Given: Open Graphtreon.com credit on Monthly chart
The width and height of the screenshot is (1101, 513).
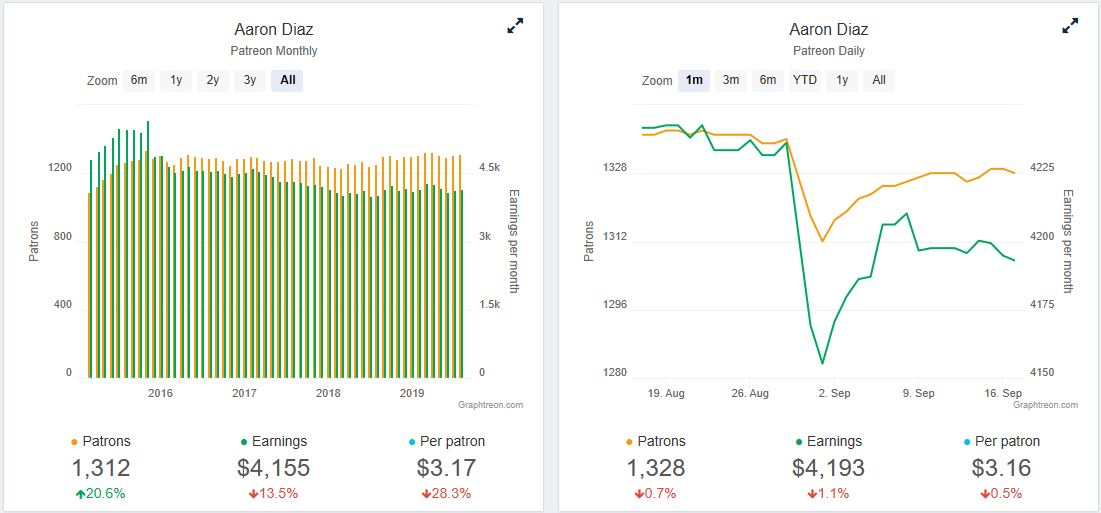Looking at the screenshot, I should 490,405.
